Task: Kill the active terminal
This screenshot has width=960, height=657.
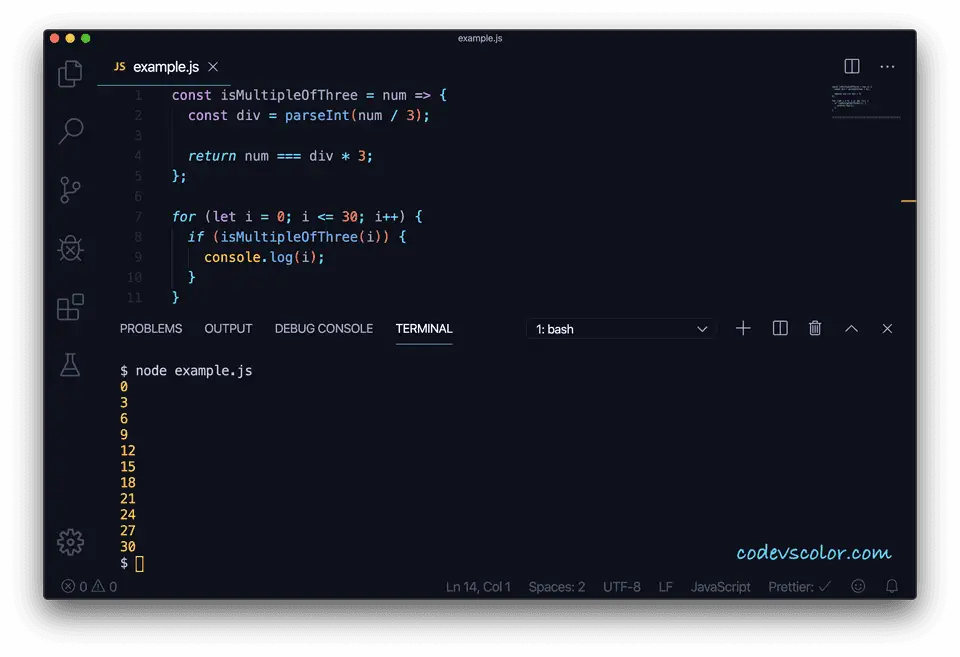Action: point(815,328)
